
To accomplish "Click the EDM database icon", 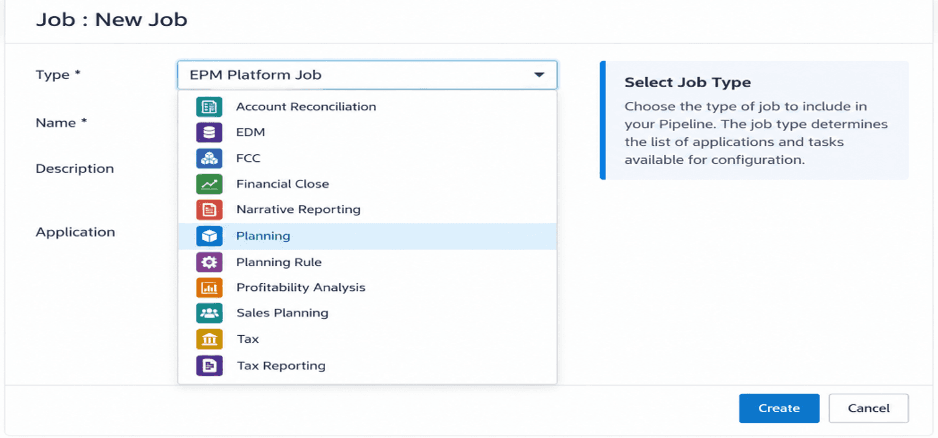I will coord(209,133).
